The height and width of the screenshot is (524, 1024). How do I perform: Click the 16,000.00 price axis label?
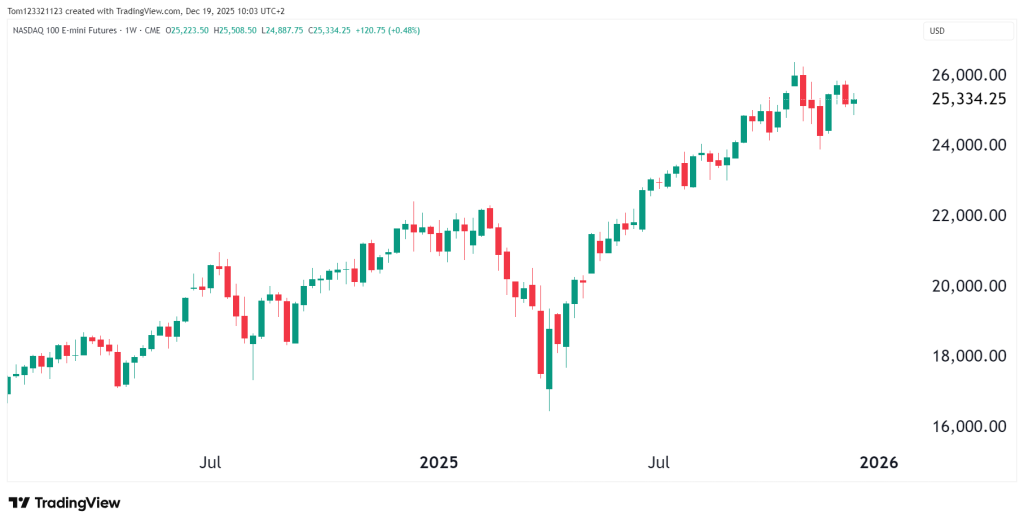[x=968, y=426]
